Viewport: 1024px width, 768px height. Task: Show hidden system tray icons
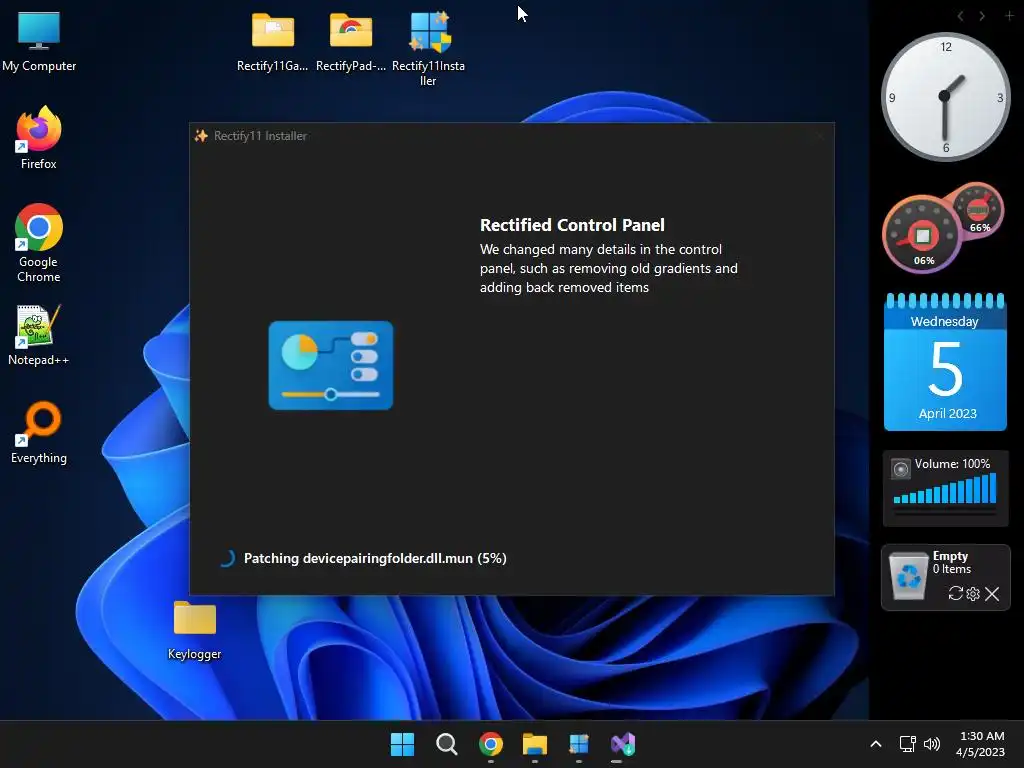(x=876, y=744)
